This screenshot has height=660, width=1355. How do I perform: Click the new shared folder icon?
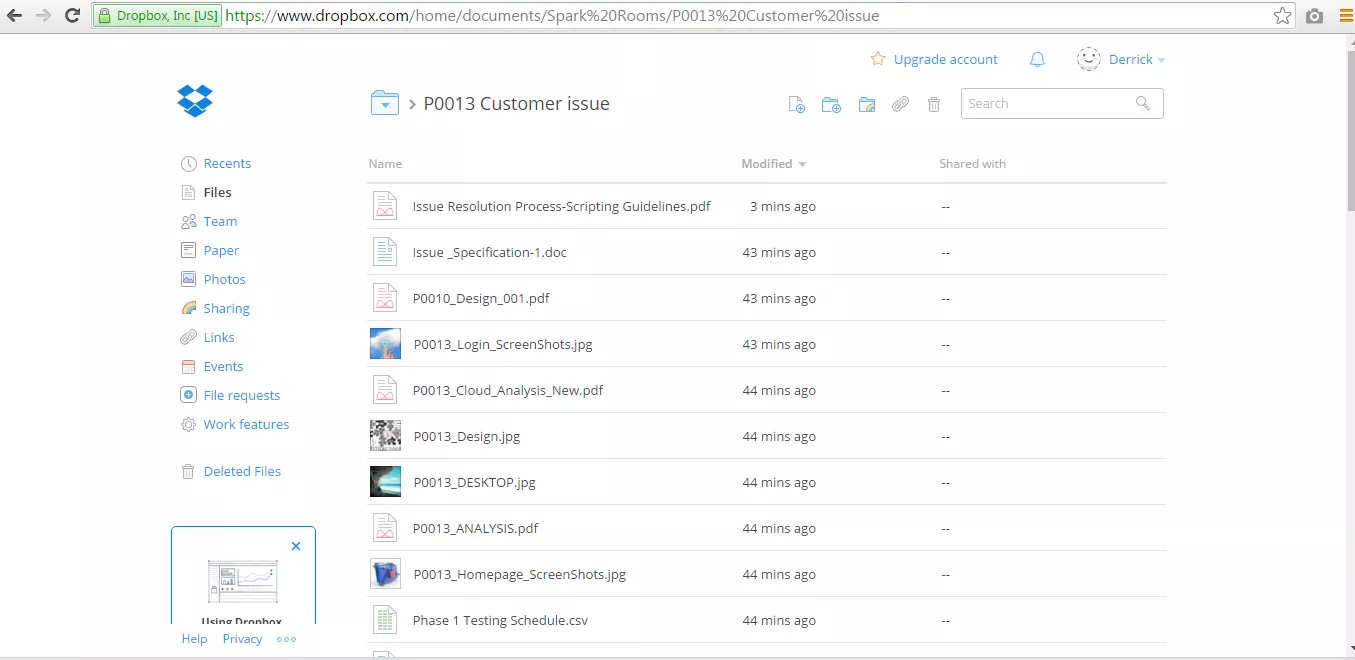pyautogui.click(x=867, y=104)
